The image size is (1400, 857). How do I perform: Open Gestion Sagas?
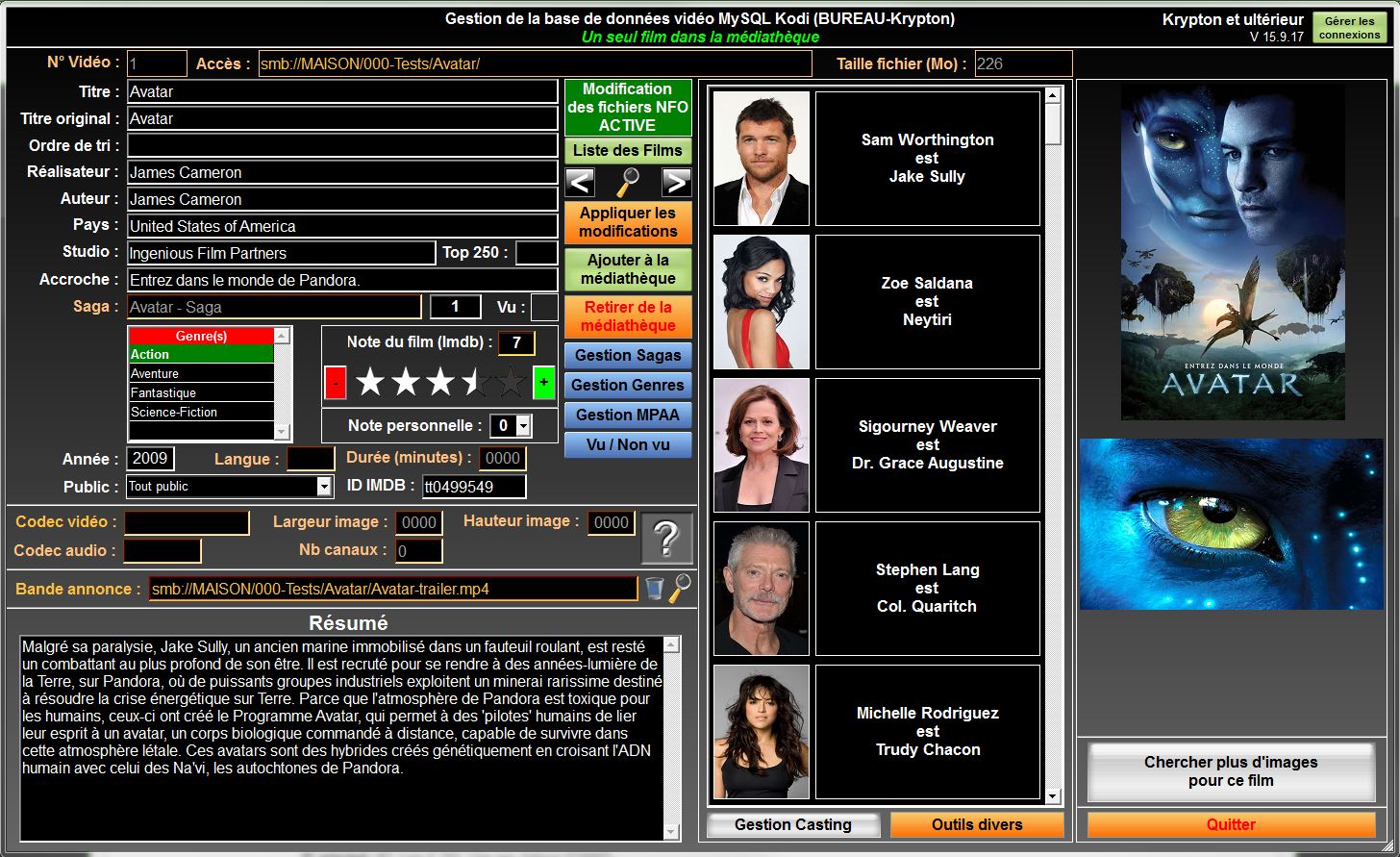[628, 355]
